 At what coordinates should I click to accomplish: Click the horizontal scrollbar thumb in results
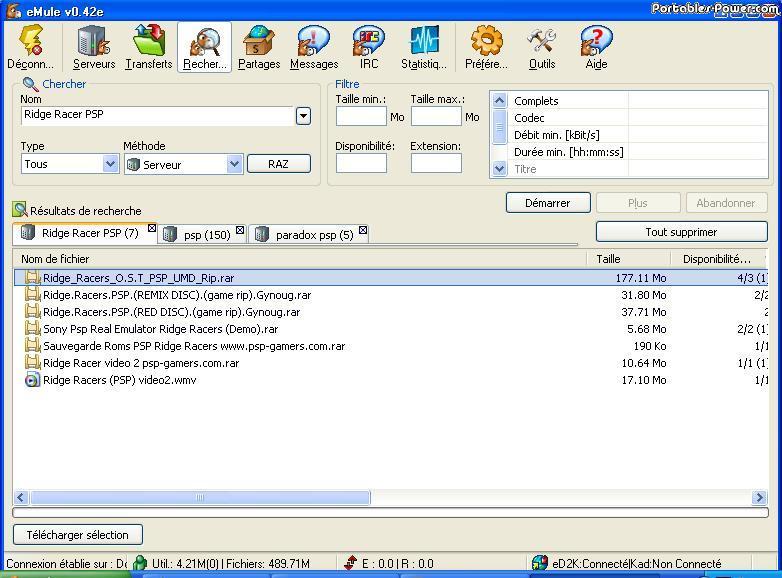(200, 497)
